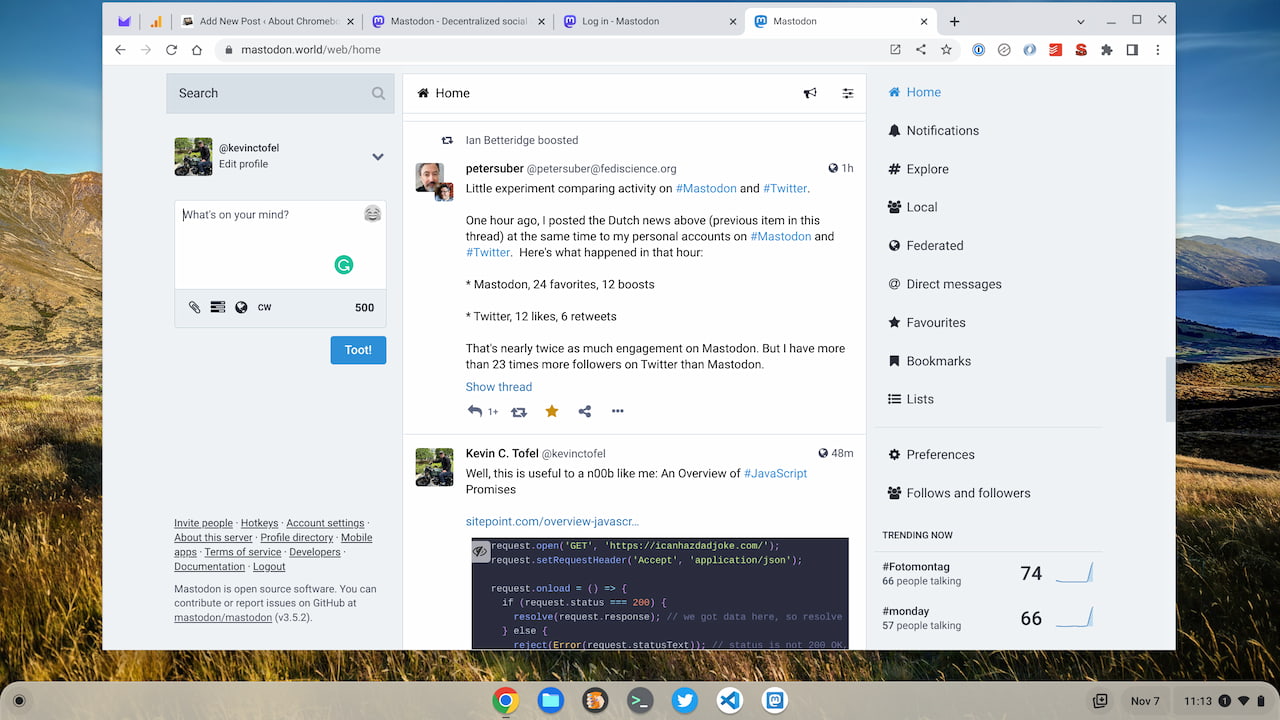Change post privacy globe icon
The height and width of the screenshot is (720, 1280).
point(241,308)
